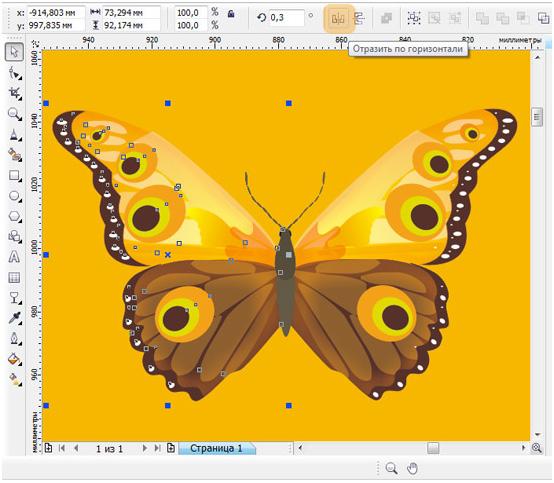Click the vertical scrollbar thumb
Screen dimensions: 554x483
[537, 116]
